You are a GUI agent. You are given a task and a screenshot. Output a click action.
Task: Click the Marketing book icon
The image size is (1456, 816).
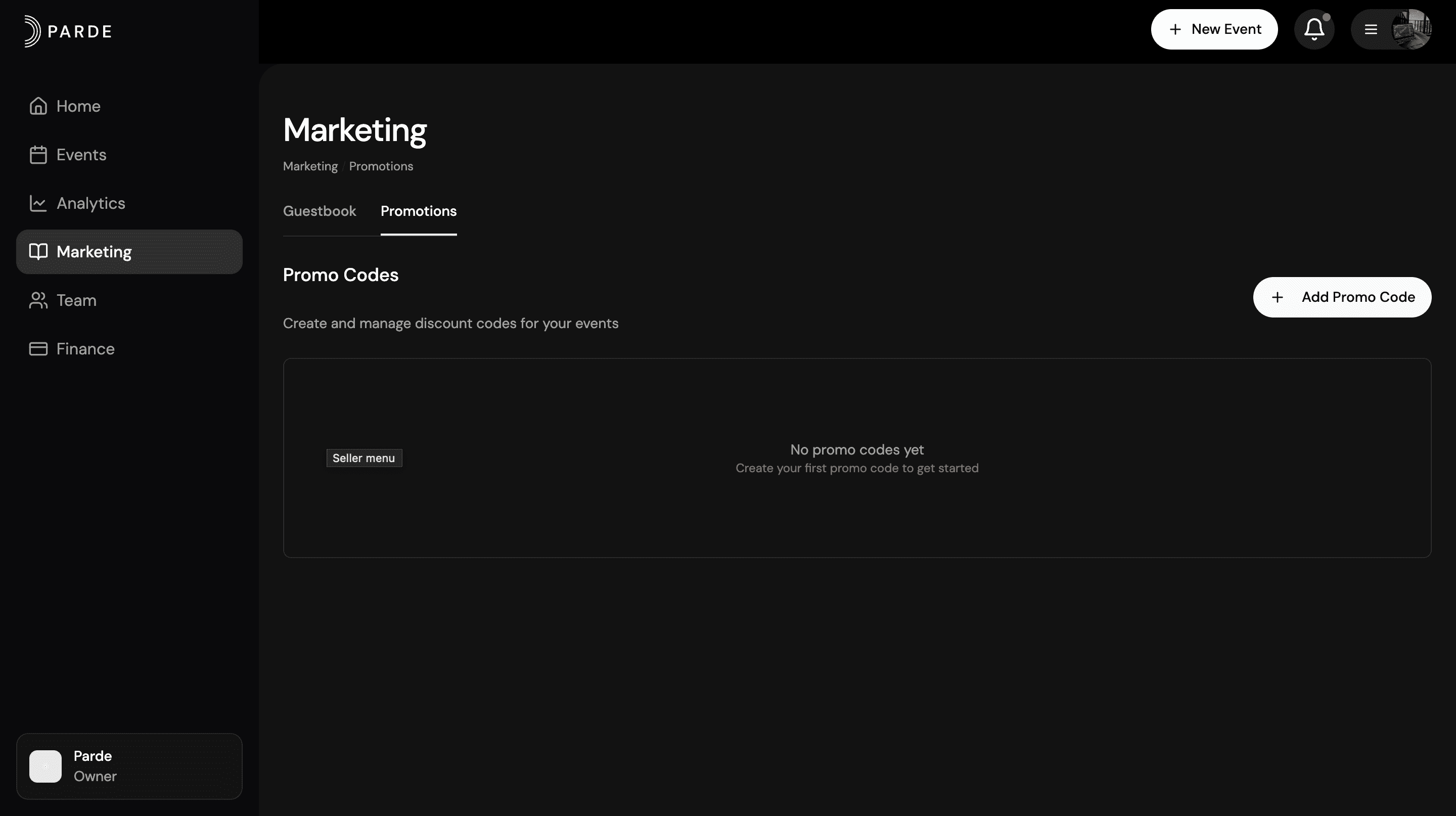pos(38,251)
